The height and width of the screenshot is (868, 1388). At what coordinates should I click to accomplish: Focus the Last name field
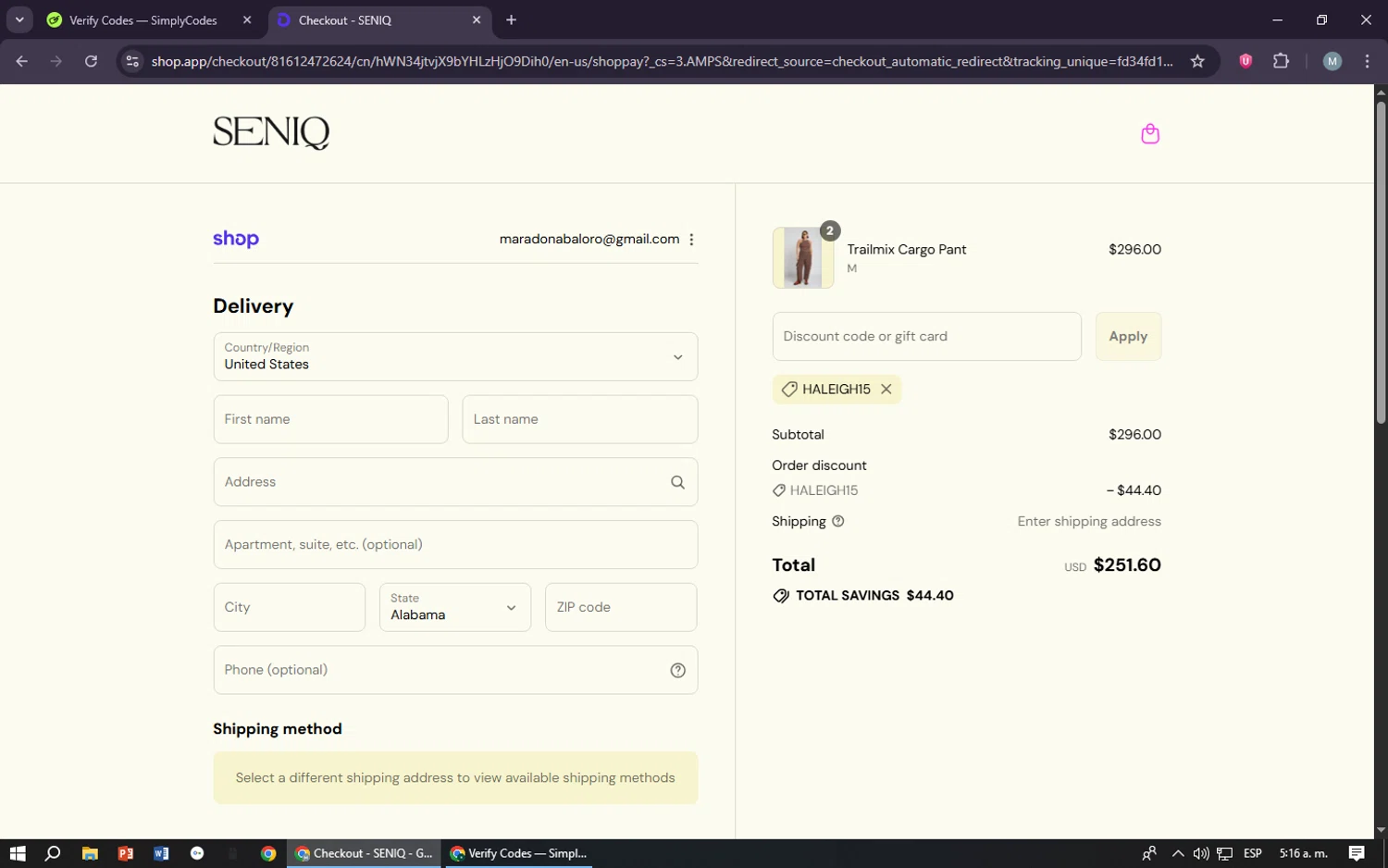[579, 419]
